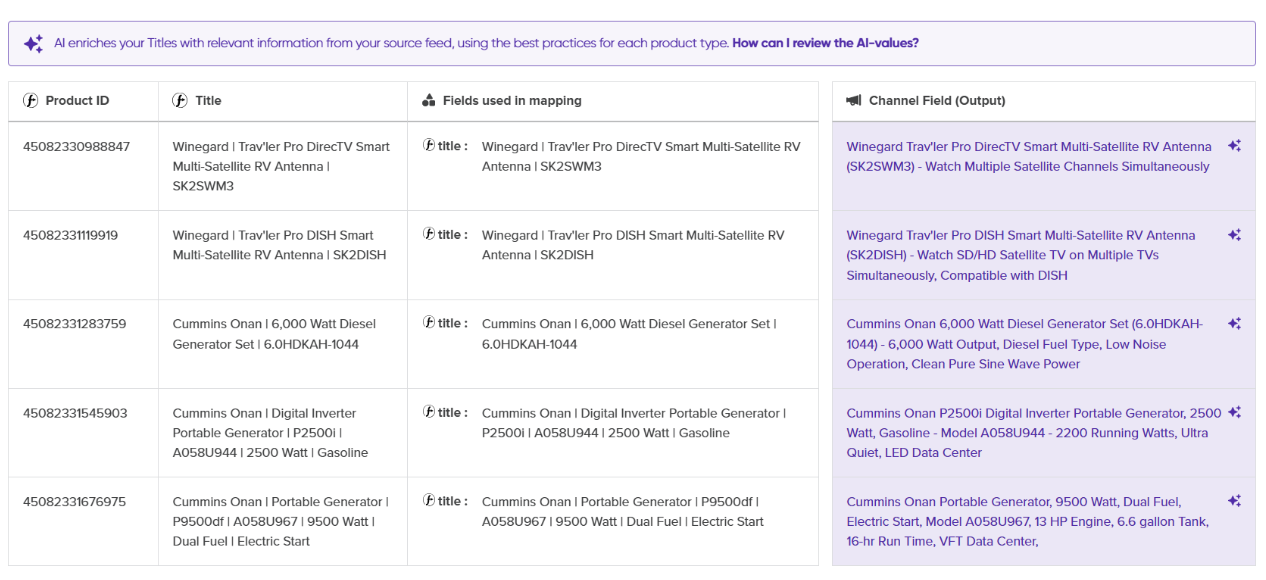Click AI sparkle icon for P2500i output title
Screen dimensions: 1266x580
point(1235,413)
